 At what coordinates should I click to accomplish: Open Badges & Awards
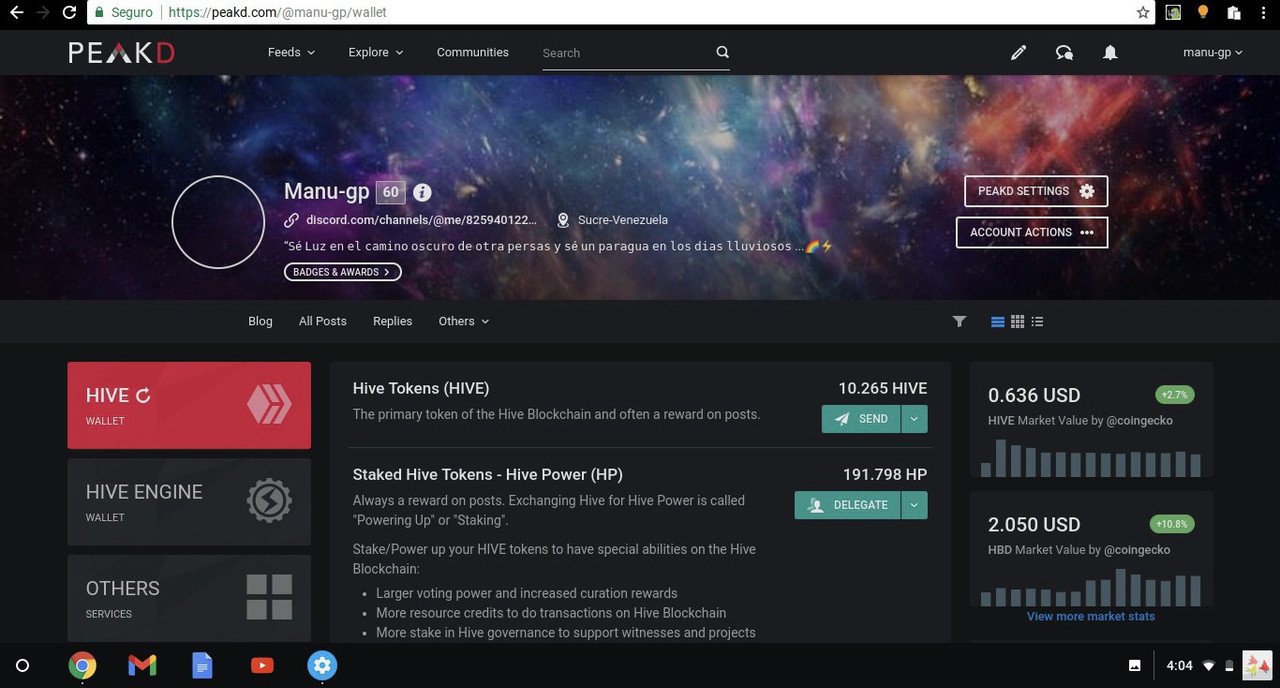[343, 272]
